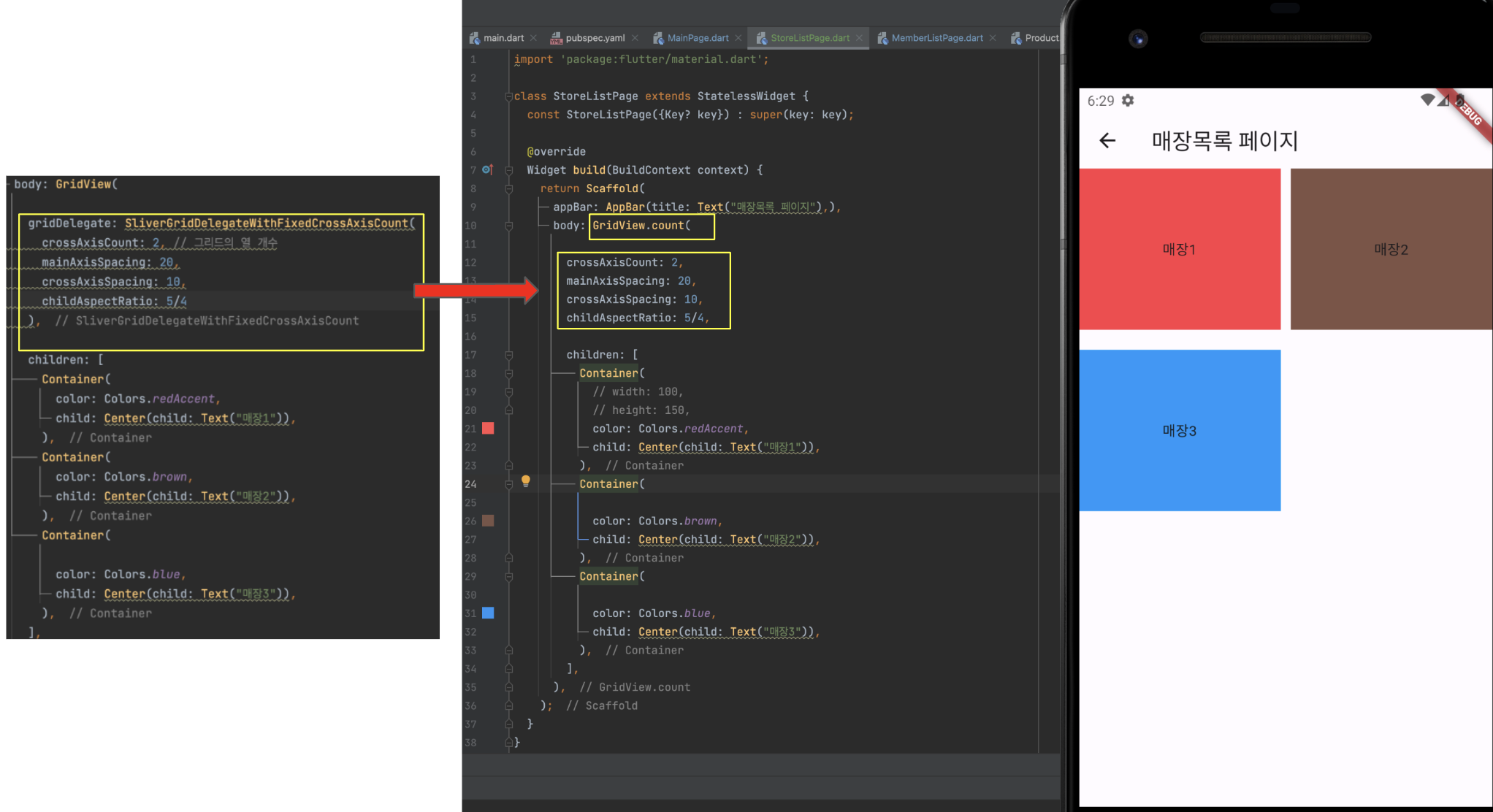Collapse the StoreListPage class fold marker
Image resolution: width=1493 pixels, height=812 pixels.
click(509, 96)
